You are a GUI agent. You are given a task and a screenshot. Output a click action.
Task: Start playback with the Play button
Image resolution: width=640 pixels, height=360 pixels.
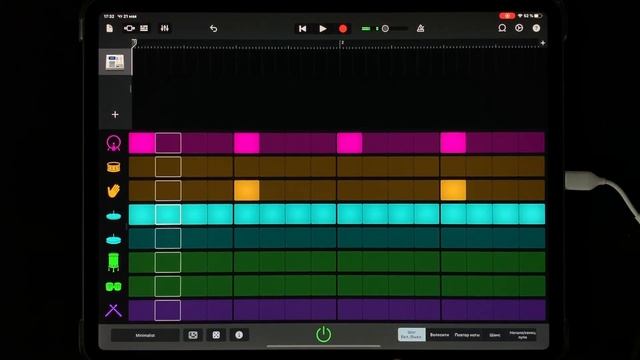(x=323, y=29)
